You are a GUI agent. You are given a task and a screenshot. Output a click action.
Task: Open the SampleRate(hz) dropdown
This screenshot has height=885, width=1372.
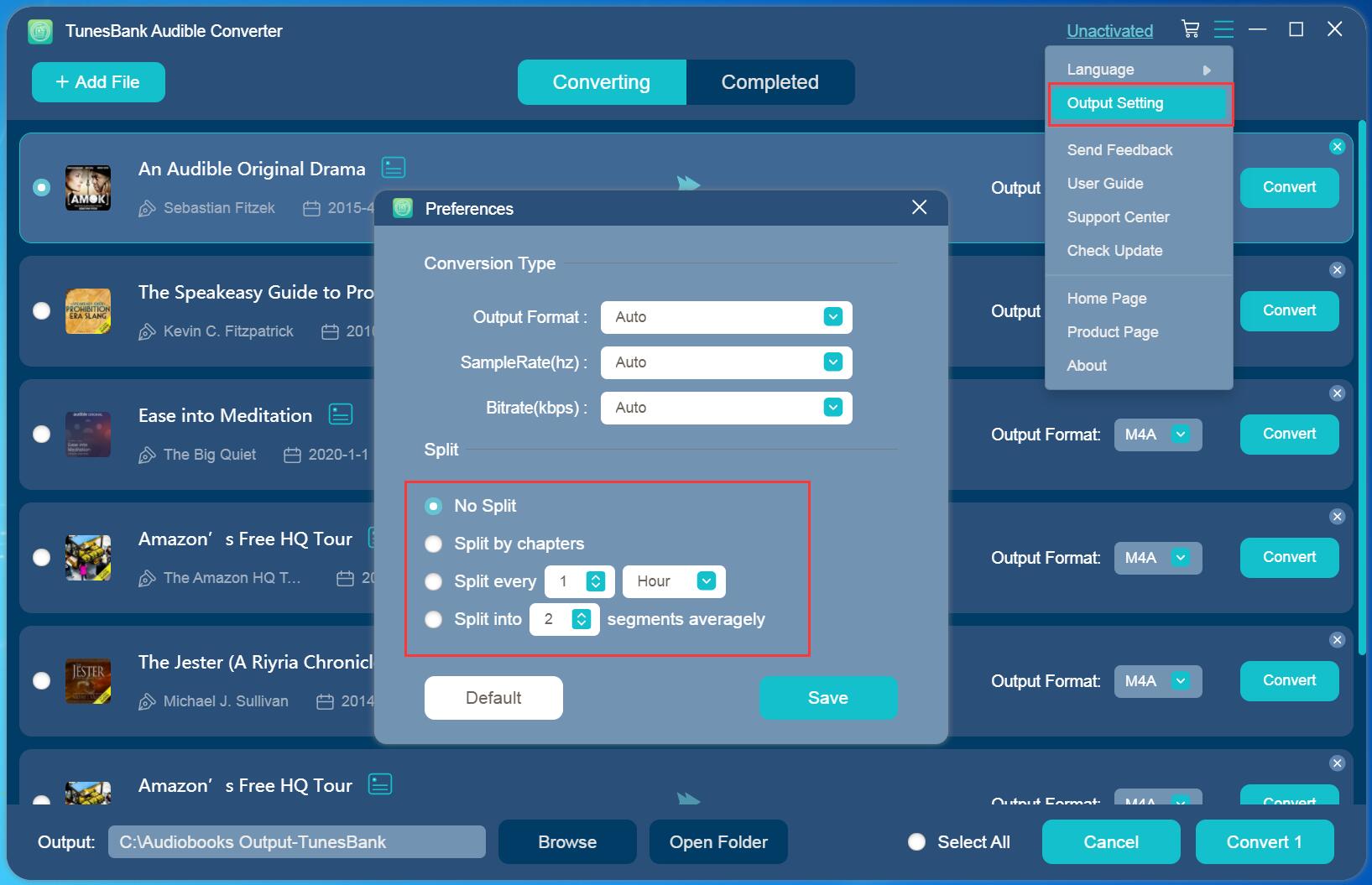(727, 362)
